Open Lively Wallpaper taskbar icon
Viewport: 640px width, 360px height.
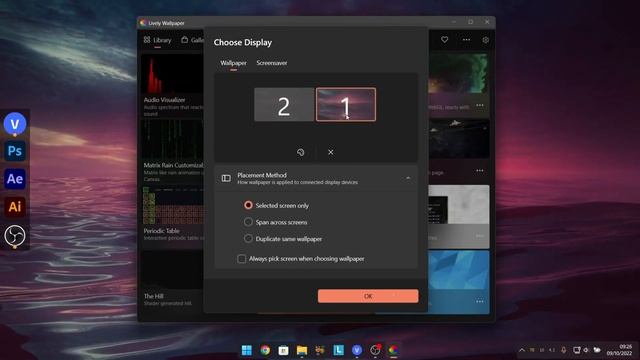pos(393,350)
